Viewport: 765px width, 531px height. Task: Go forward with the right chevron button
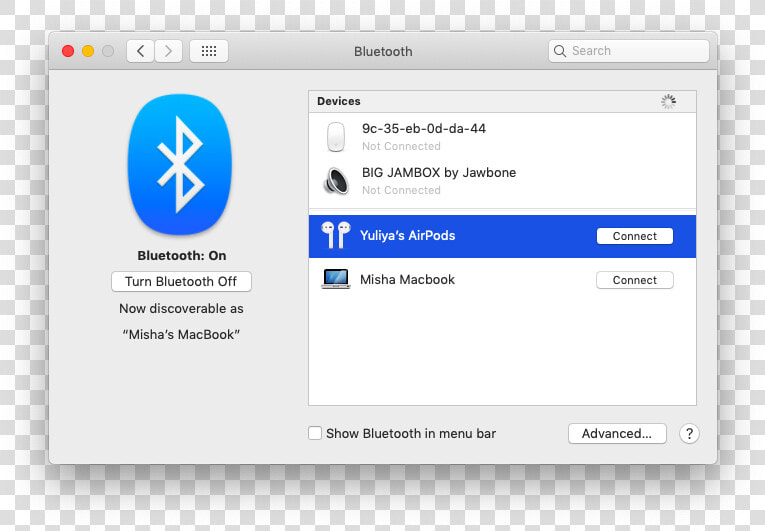[x=169, y=51]
